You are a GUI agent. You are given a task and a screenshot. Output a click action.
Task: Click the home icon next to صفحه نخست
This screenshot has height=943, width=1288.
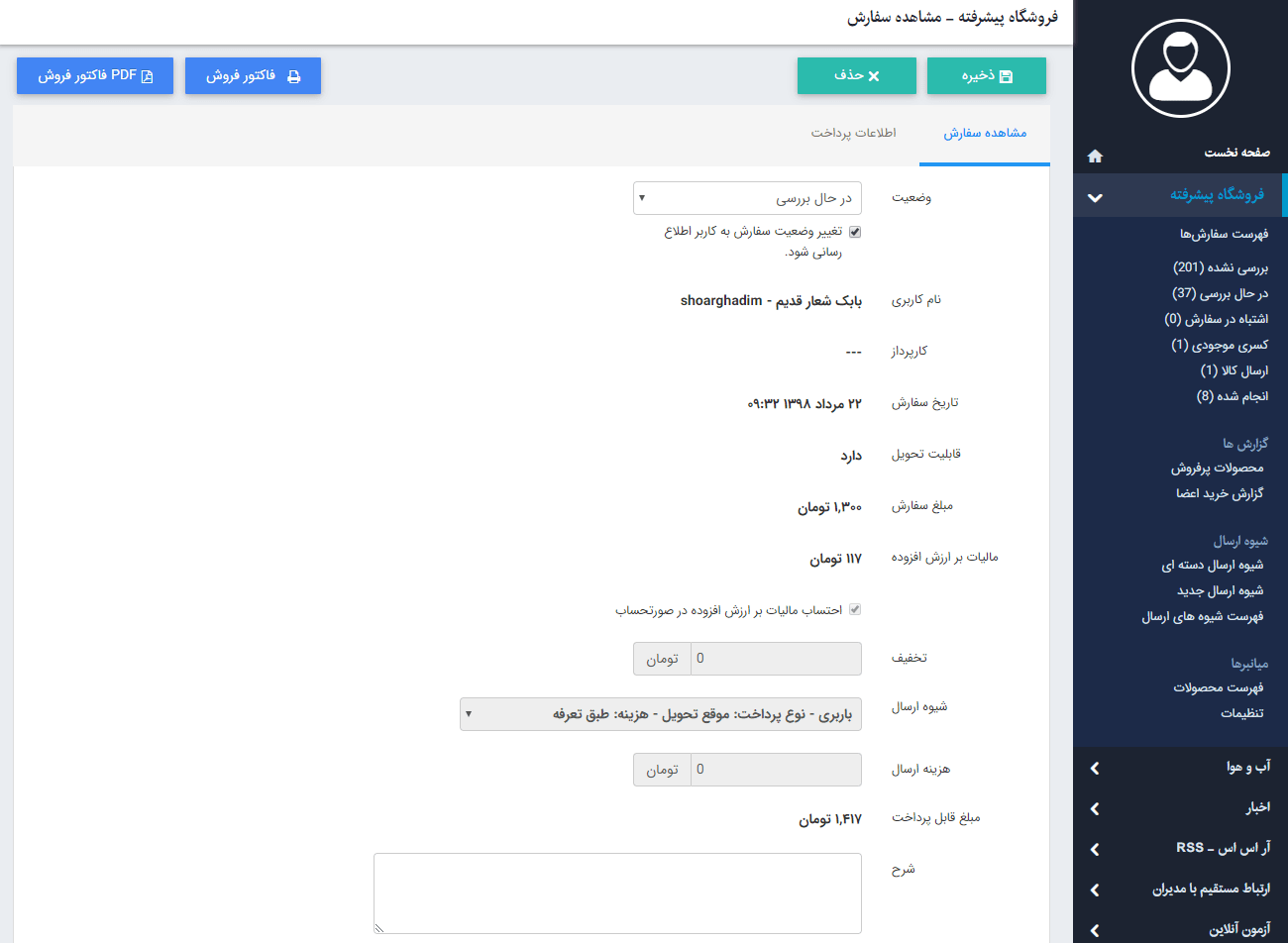coord(1094,155)
